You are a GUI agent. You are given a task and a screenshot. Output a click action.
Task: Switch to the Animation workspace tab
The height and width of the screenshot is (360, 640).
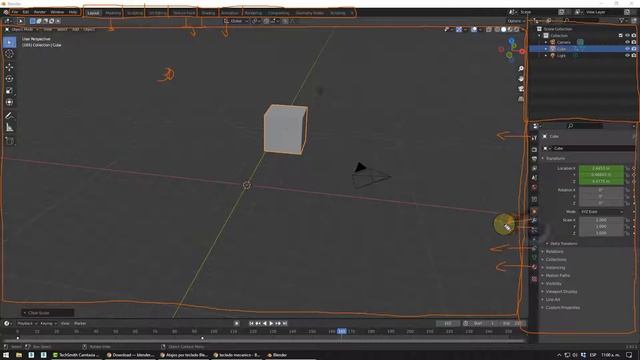(230, 13)
